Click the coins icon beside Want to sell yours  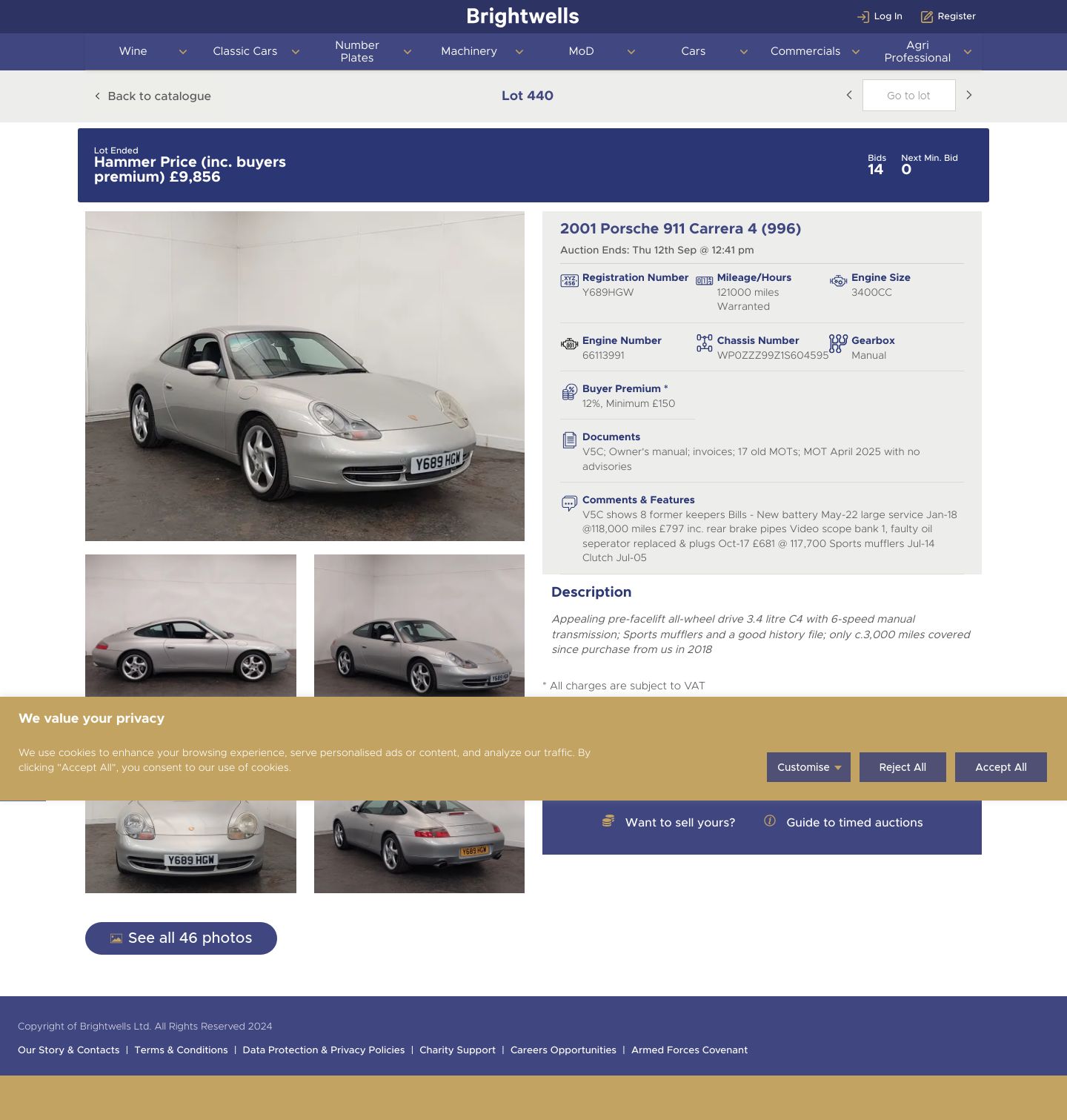608,821
